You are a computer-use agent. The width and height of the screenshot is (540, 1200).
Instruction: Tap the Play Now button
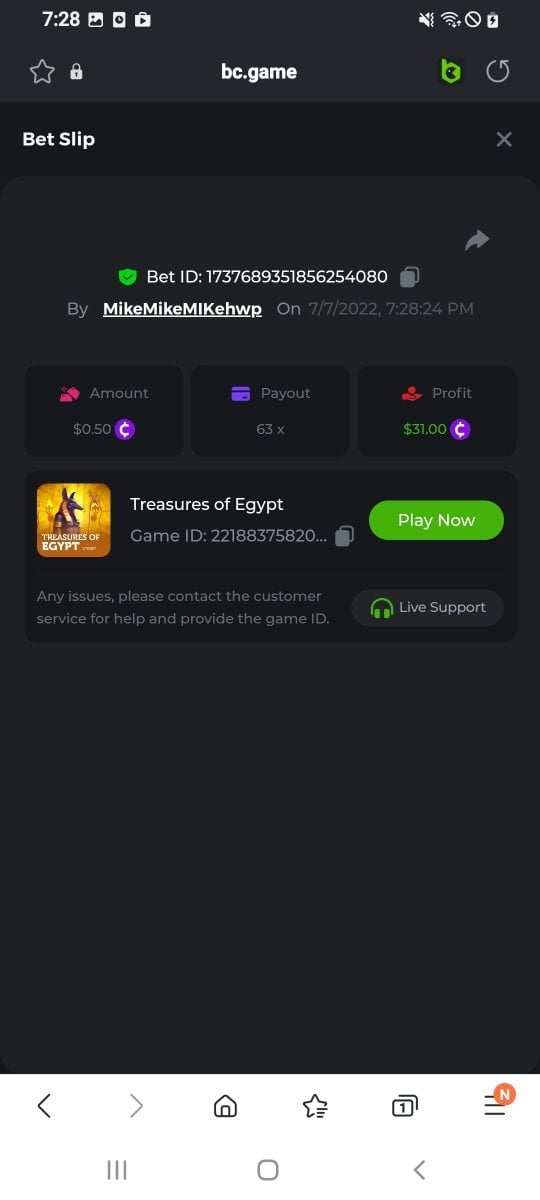click(436, 520)
